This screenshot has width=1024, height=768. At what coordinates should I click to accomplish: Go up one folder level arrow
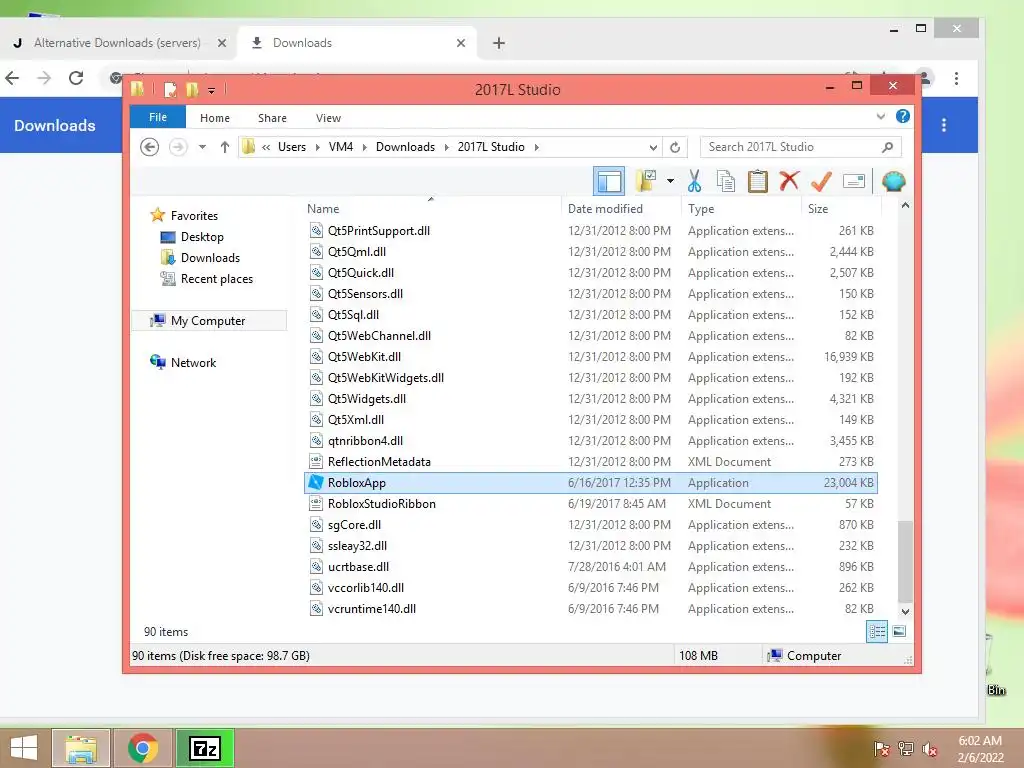coord(225,147)
